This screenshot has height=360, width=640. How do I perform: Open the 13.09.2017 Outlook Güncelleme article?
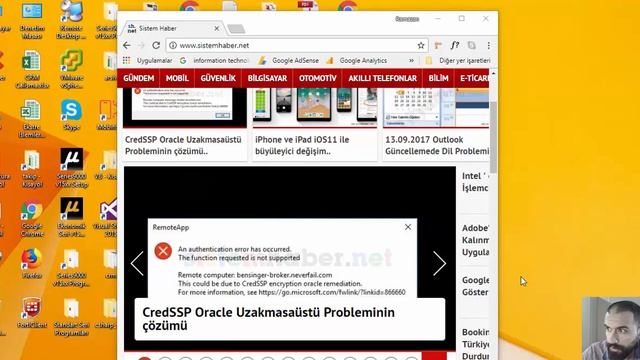tap(437, 145)
